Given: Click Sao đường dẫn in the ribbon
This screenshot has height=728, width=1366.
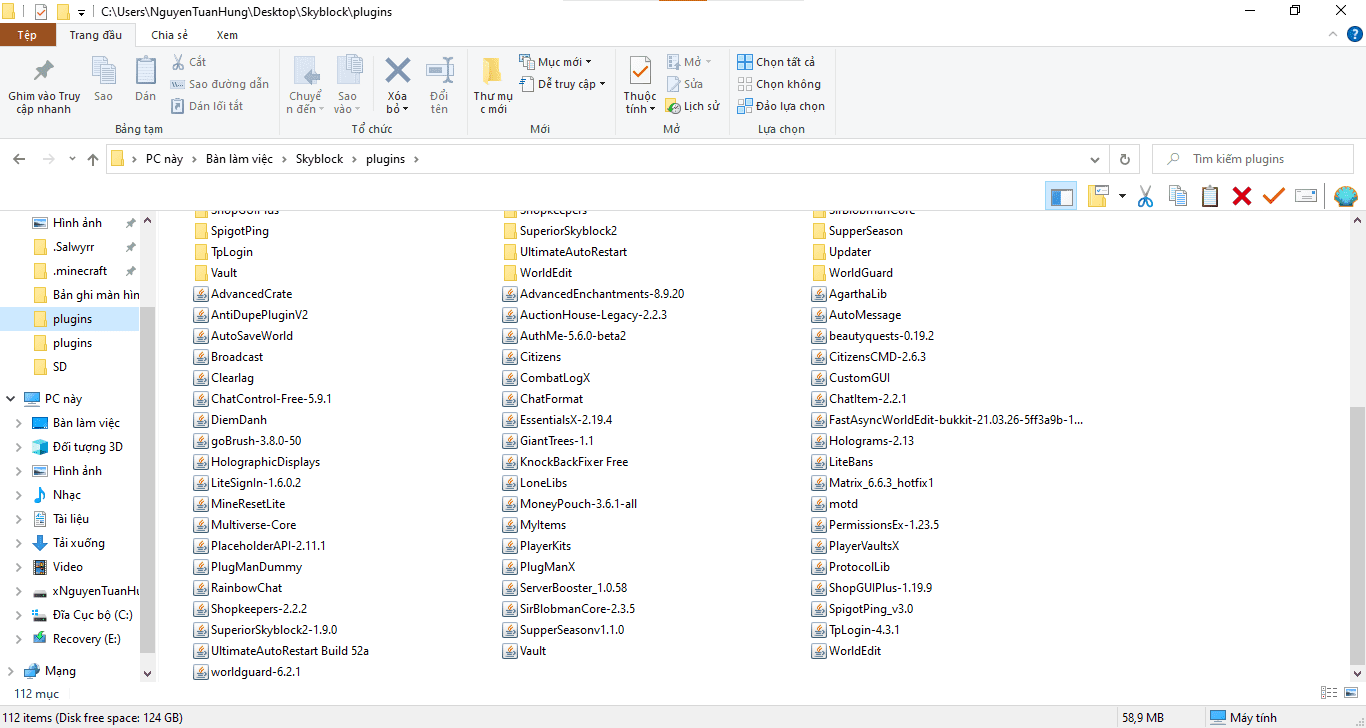Looking at the screenshot, I should point(220,84).
